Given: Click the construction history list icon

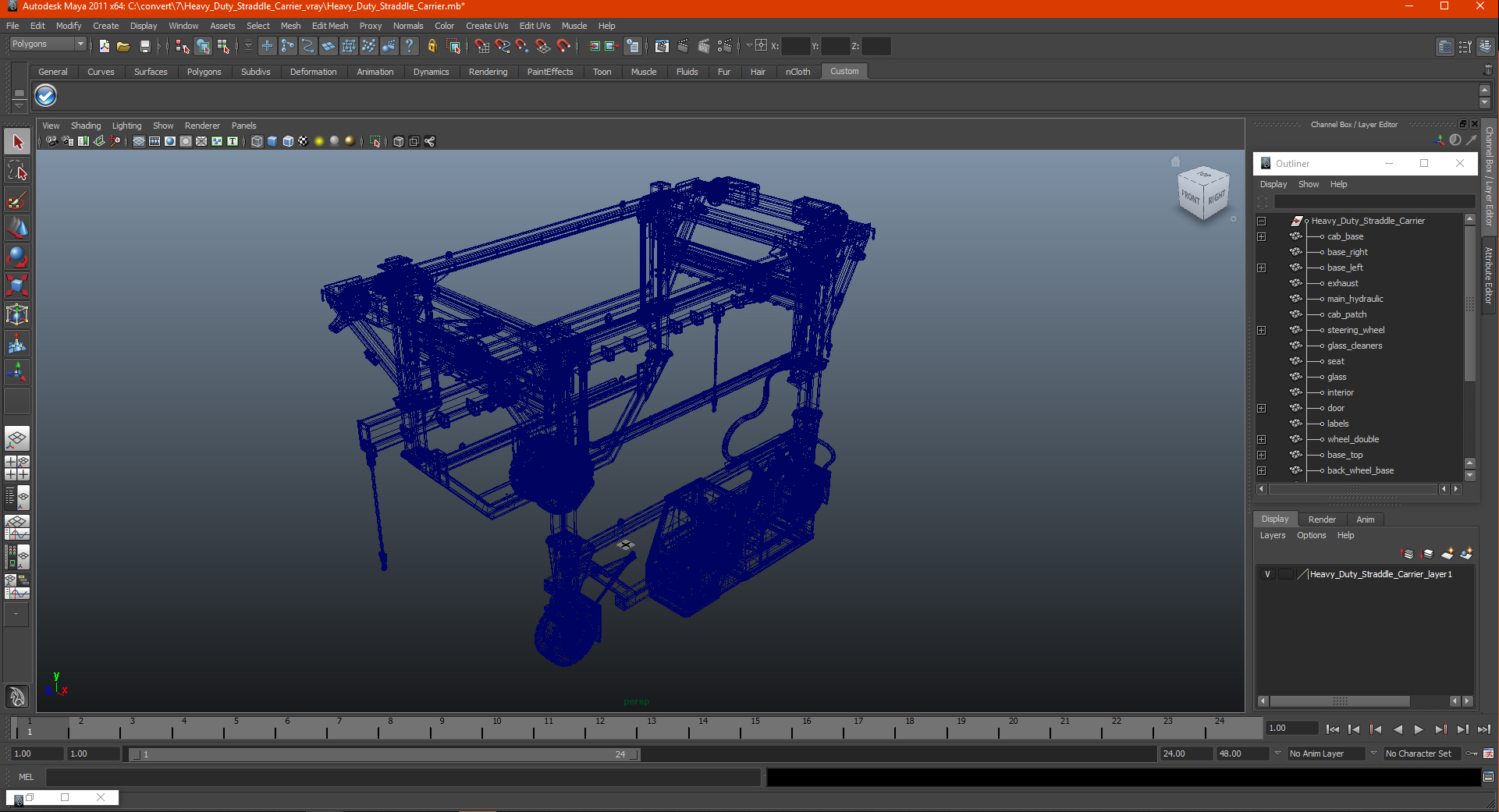Looking at the screenshot, I should (x=633, y=46).
